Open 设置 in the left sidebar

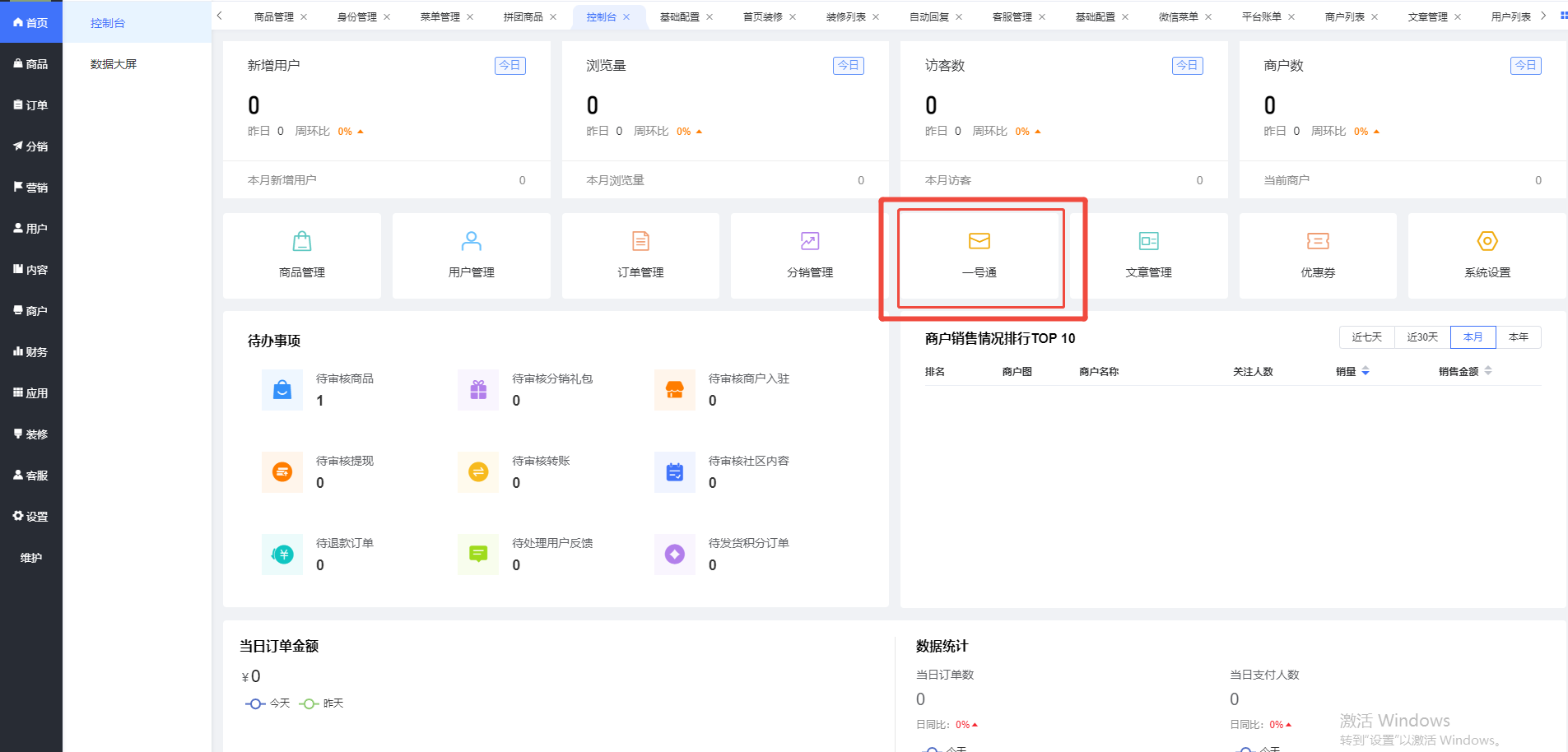(x=31, y=517)
